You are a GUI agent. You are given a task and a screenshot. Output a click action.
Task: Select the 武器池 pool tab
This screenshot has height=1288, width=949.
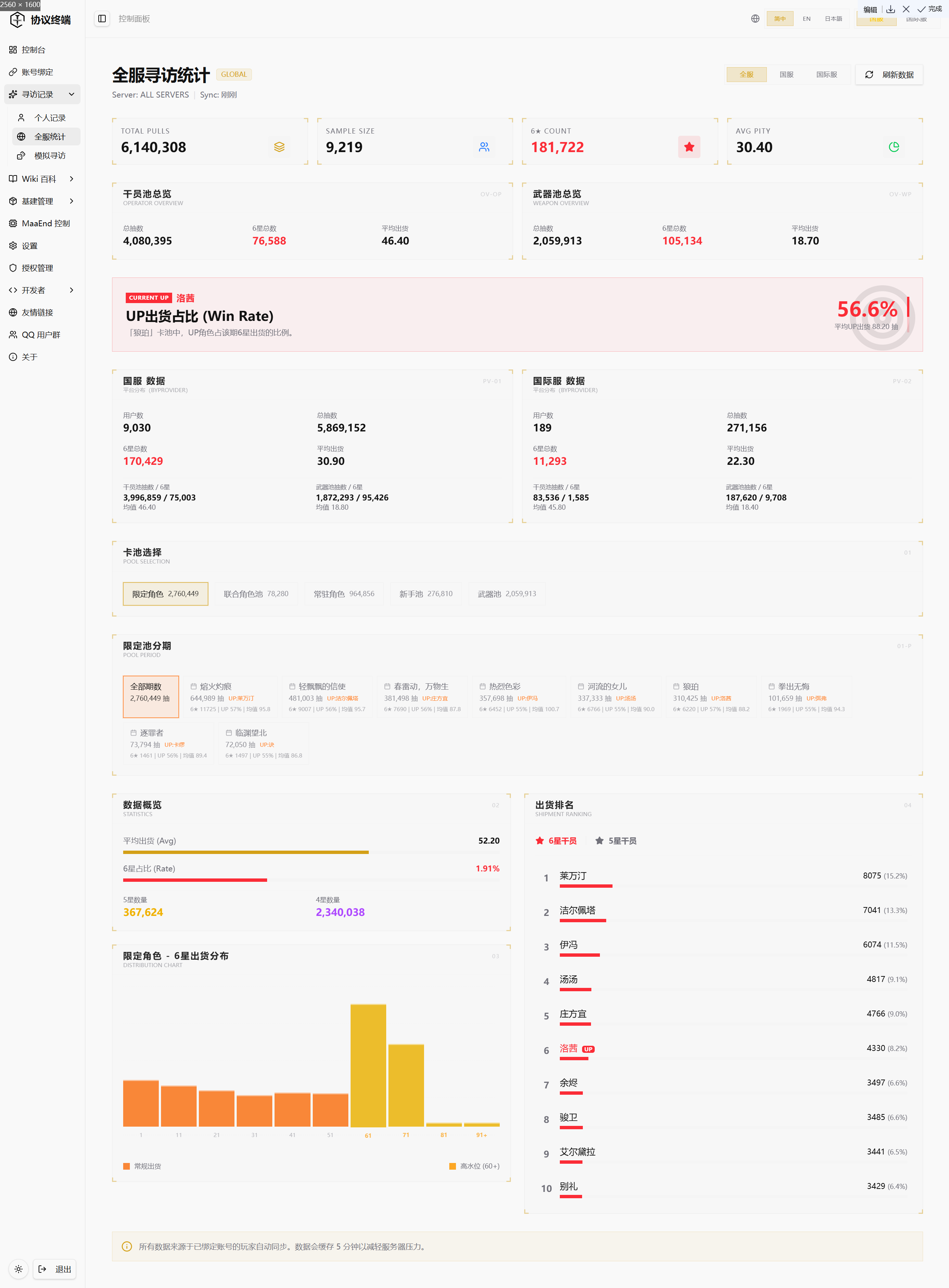pyautogui.click(x=507, y=594)
